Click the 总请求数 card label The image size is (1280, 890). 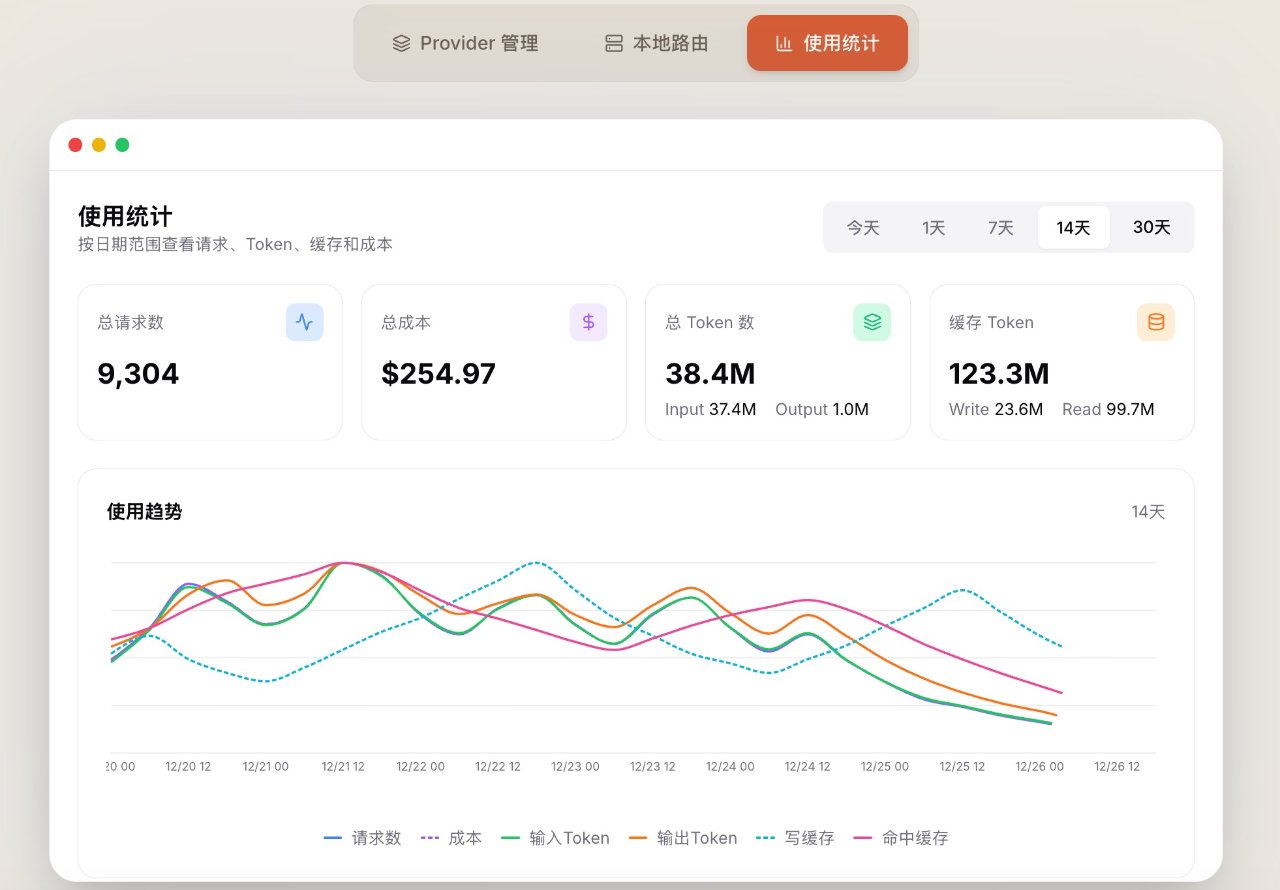tap(131, 323)
